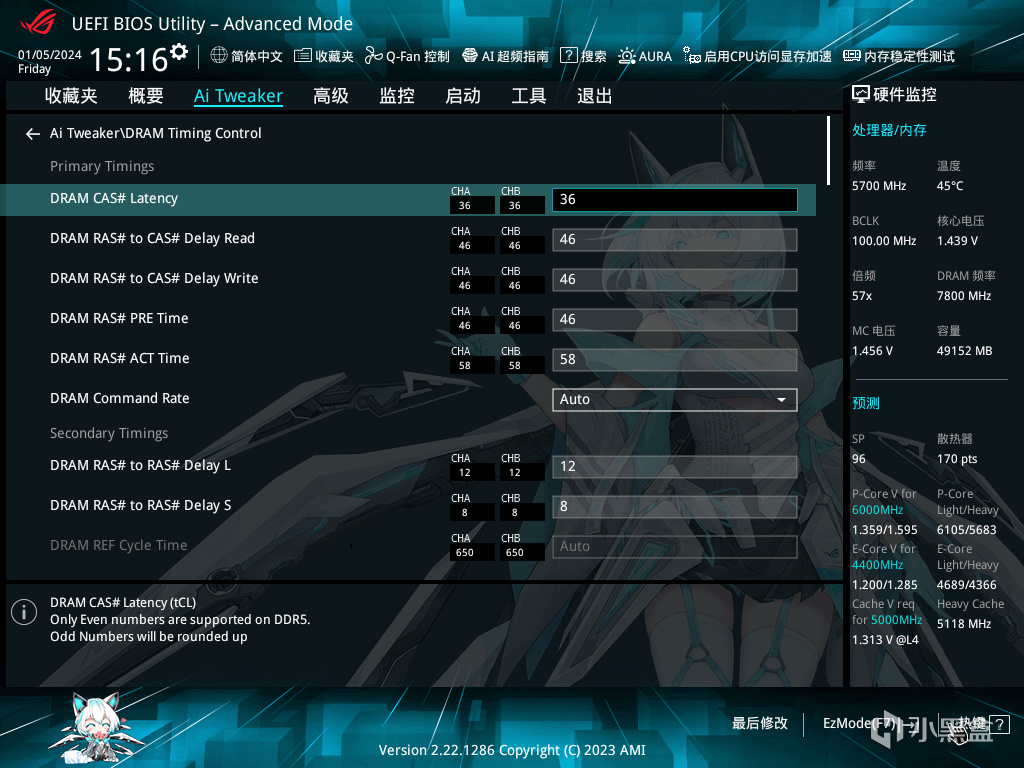Click the DRAM RAS# ACT Time field

coord(675,360)
